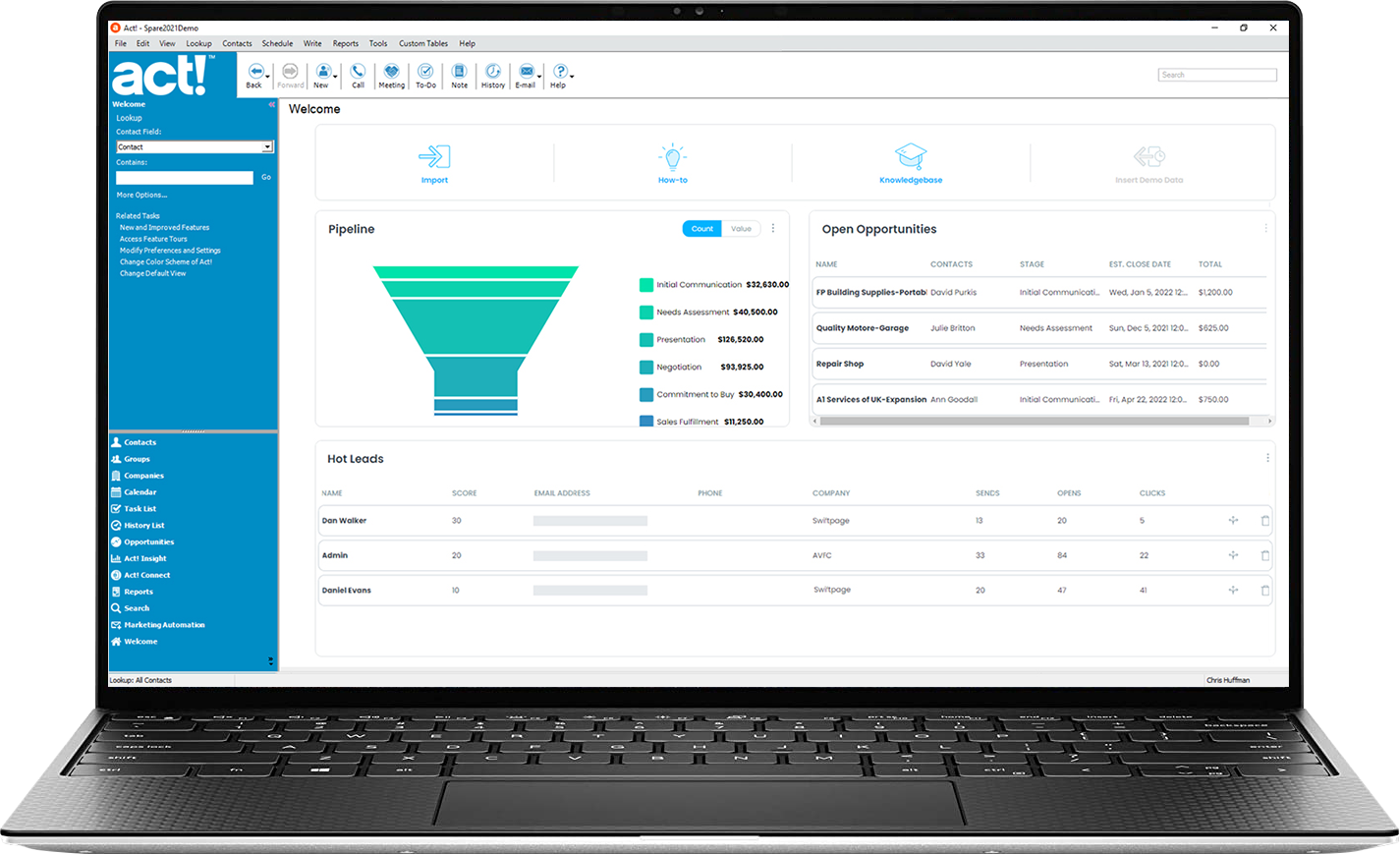
Task: Click the Contains lookup text field
Action: [x=185, y=178]
